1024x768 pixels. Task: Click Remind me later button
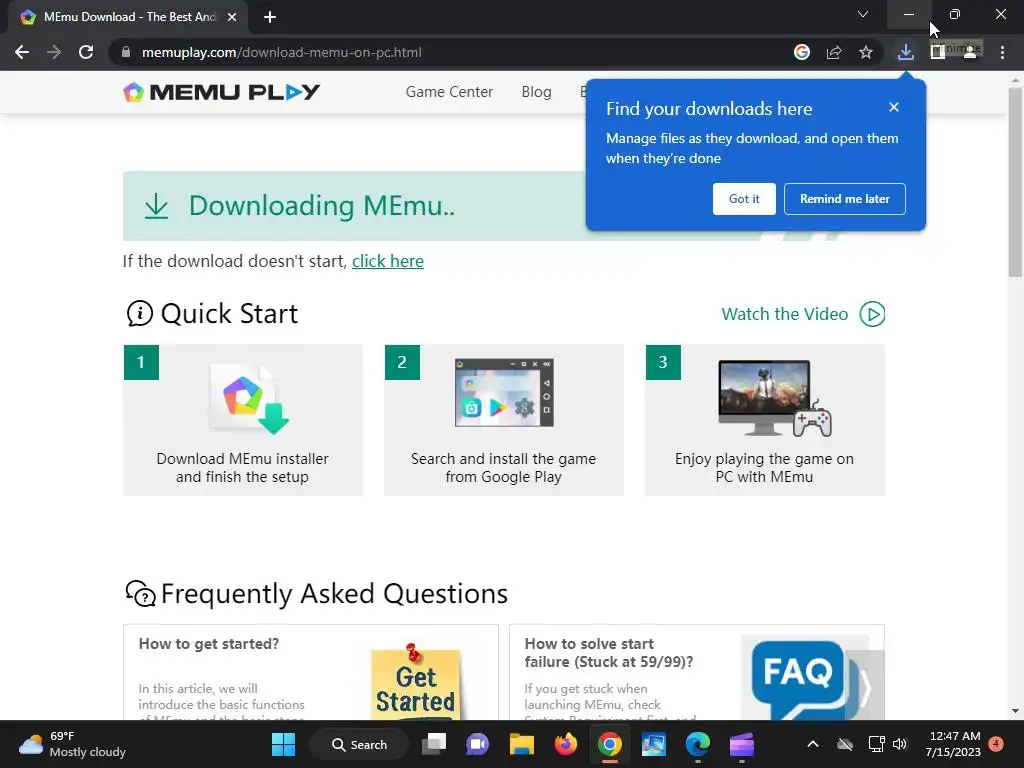[844, 199]
